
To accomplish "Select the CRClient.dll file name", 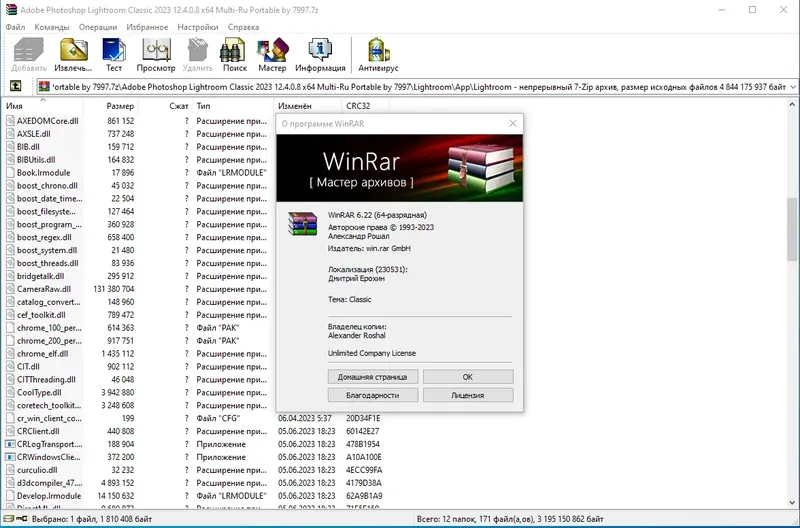I will (38, 431).
